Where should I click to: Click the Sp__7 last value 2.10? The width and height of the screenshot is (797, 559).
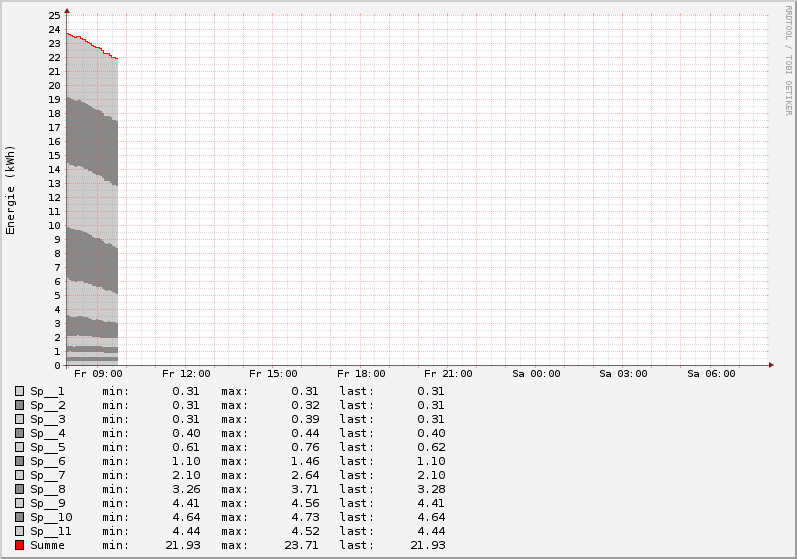(429, 475)
